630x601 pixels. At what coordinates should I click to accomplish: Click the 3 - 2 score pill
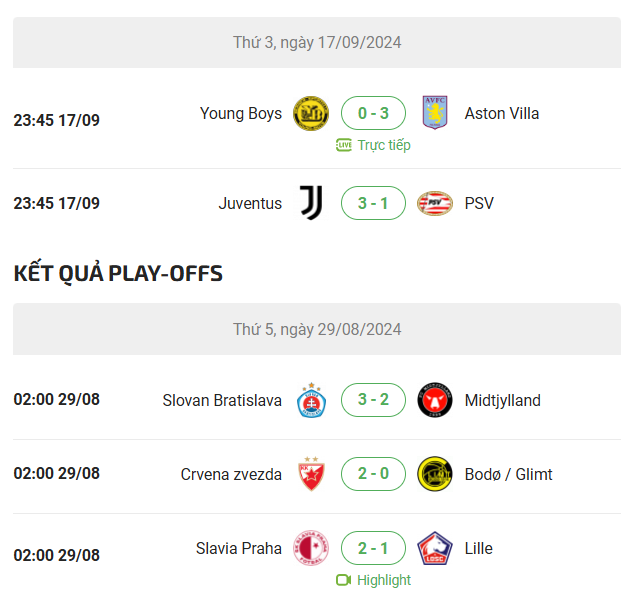pyautogui.click(x=373, y=400)
